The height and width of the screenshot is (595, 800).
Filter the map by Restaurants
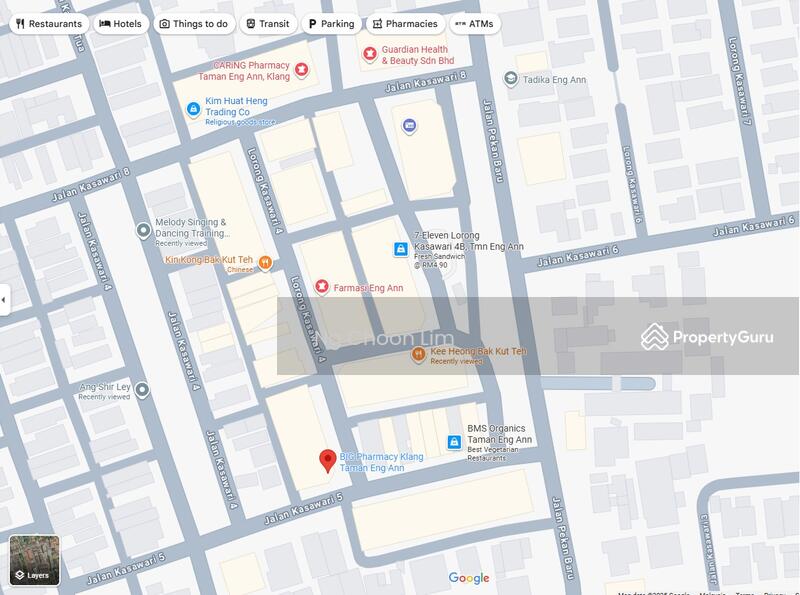pos(49,24)
